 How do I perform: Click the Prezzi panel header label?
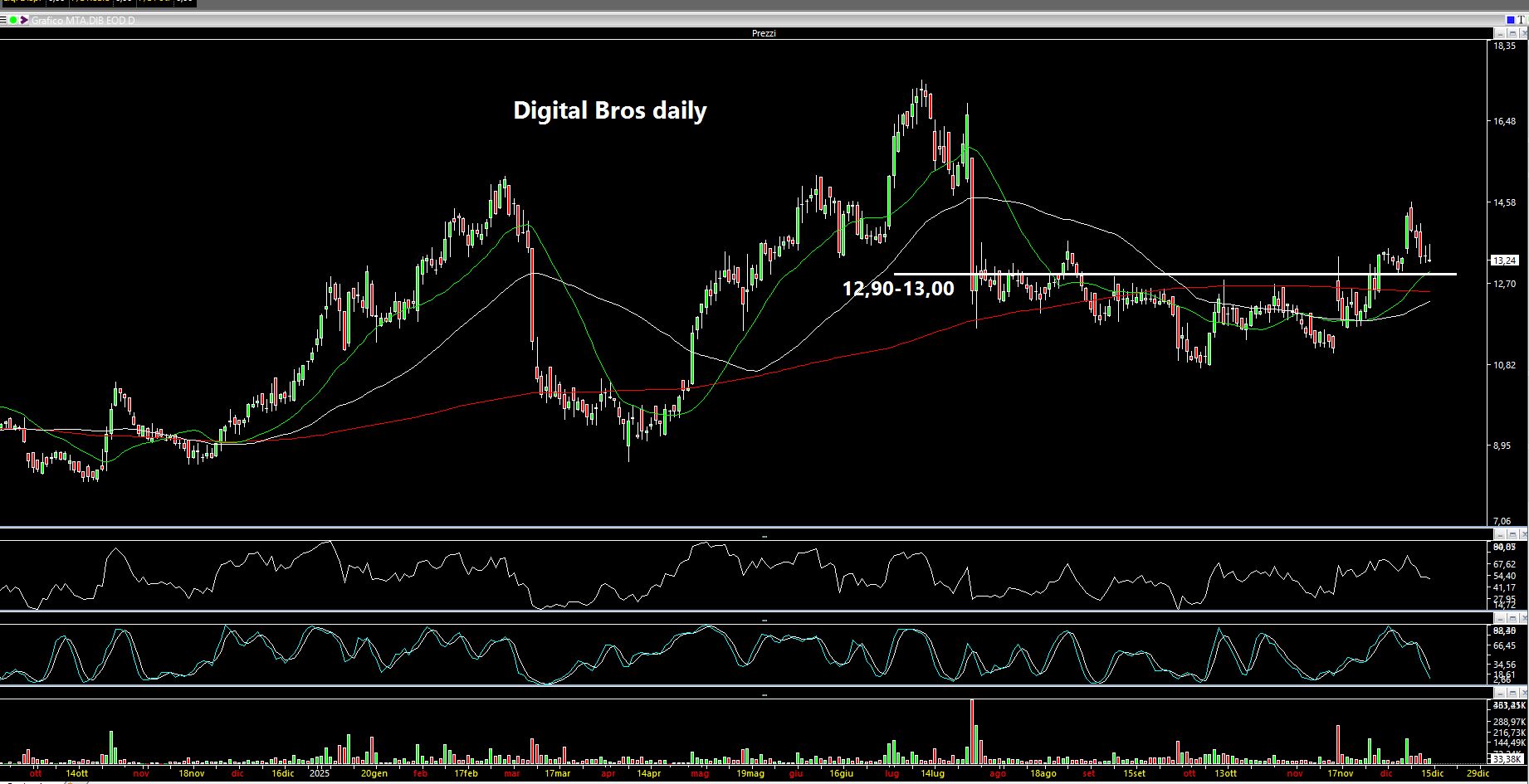point(763,33)
